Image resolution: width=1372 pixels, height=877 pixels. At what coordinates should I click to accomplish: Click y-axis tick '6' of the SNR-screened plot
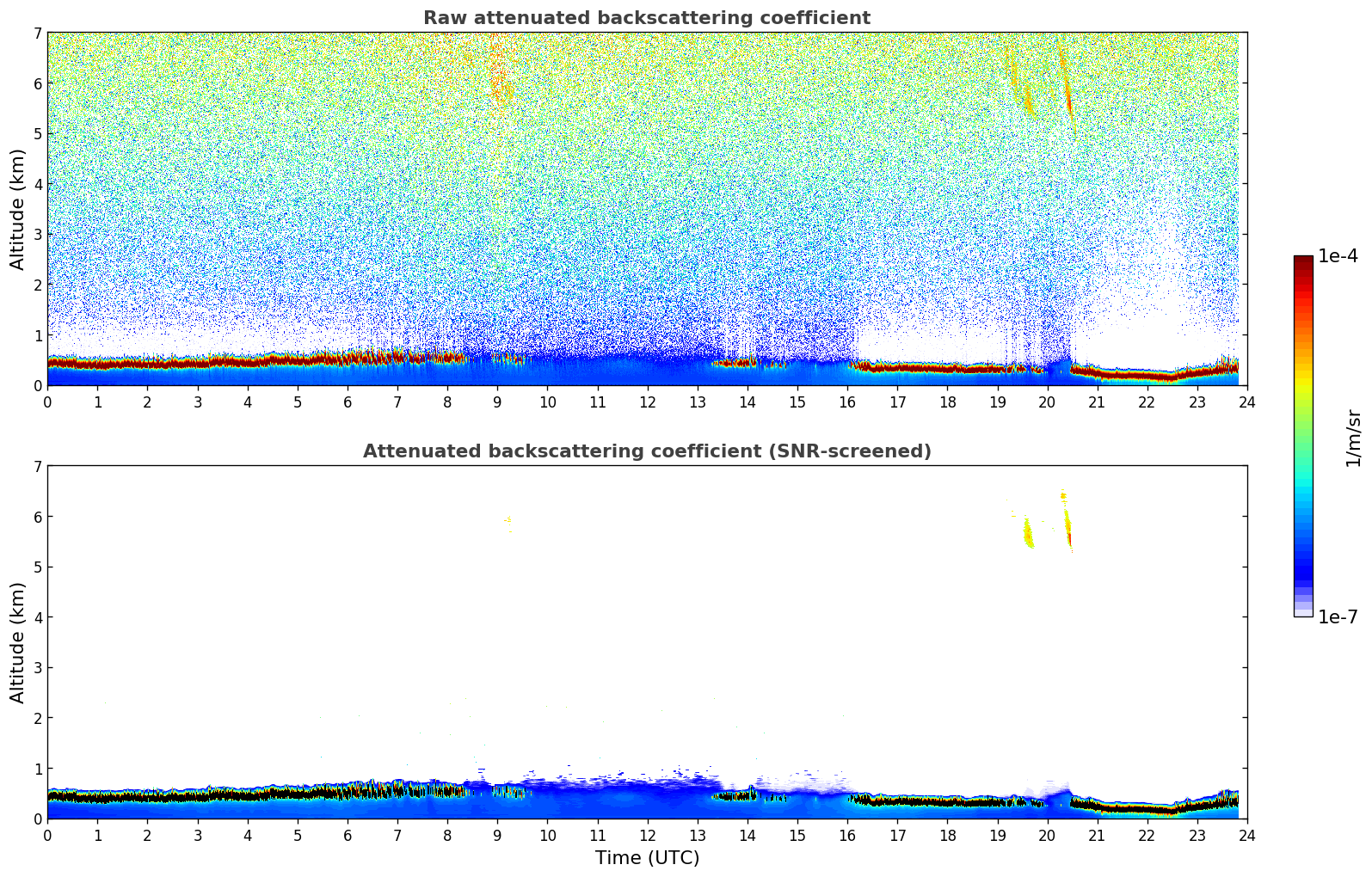37,517
